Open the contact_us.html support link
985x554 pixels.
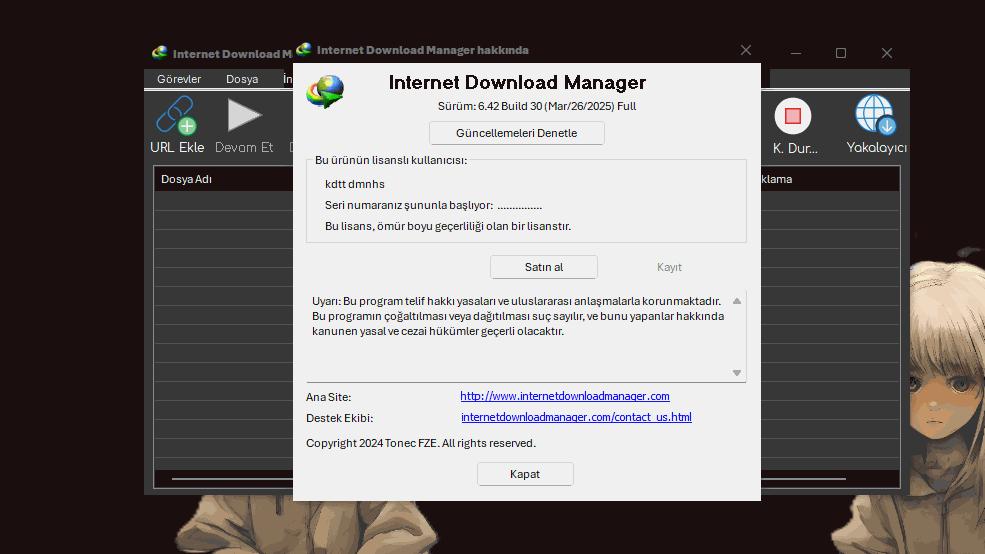point(576,417)
